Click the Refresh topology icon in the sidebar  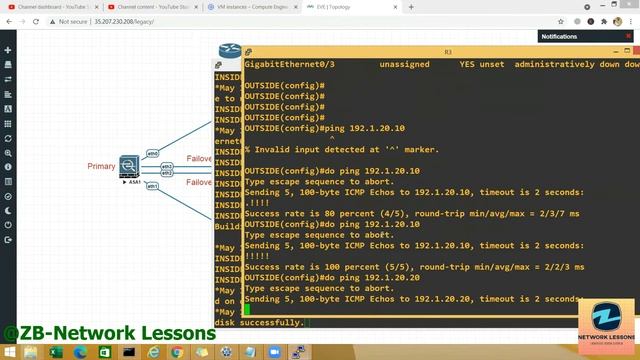click(x=8, y=138)
